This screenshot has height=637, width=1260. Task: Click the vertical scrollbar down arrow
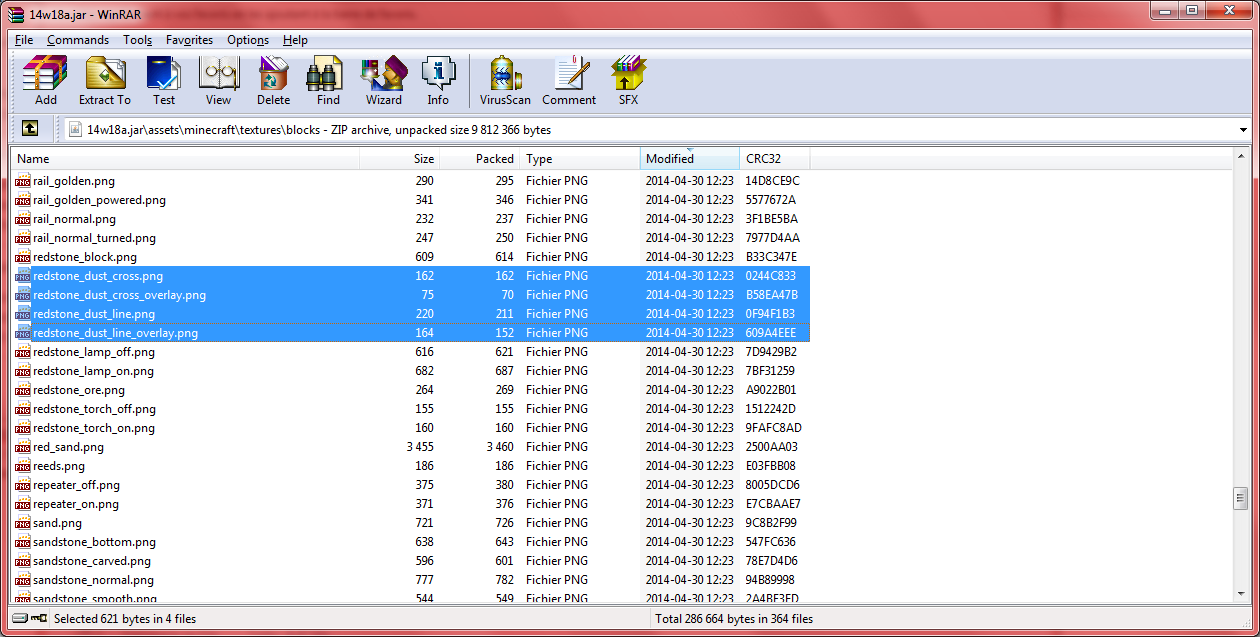tap(1240, 594)
